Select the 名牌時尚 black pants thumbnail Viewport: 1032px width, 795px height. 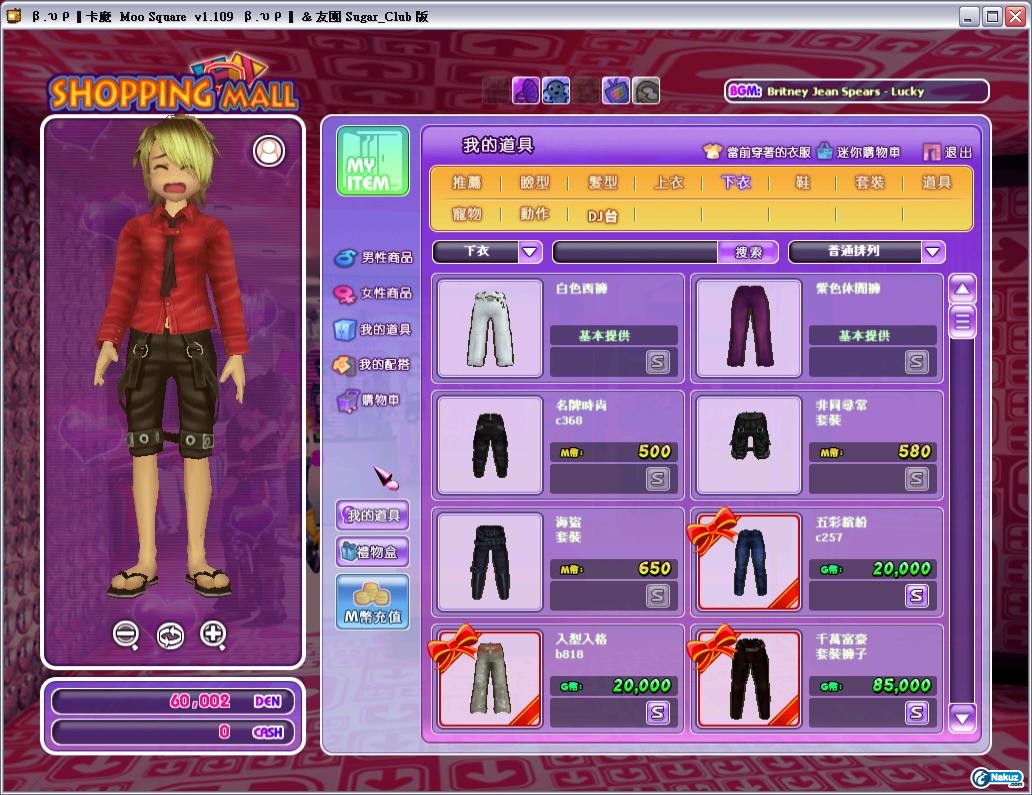click(490, 445)
